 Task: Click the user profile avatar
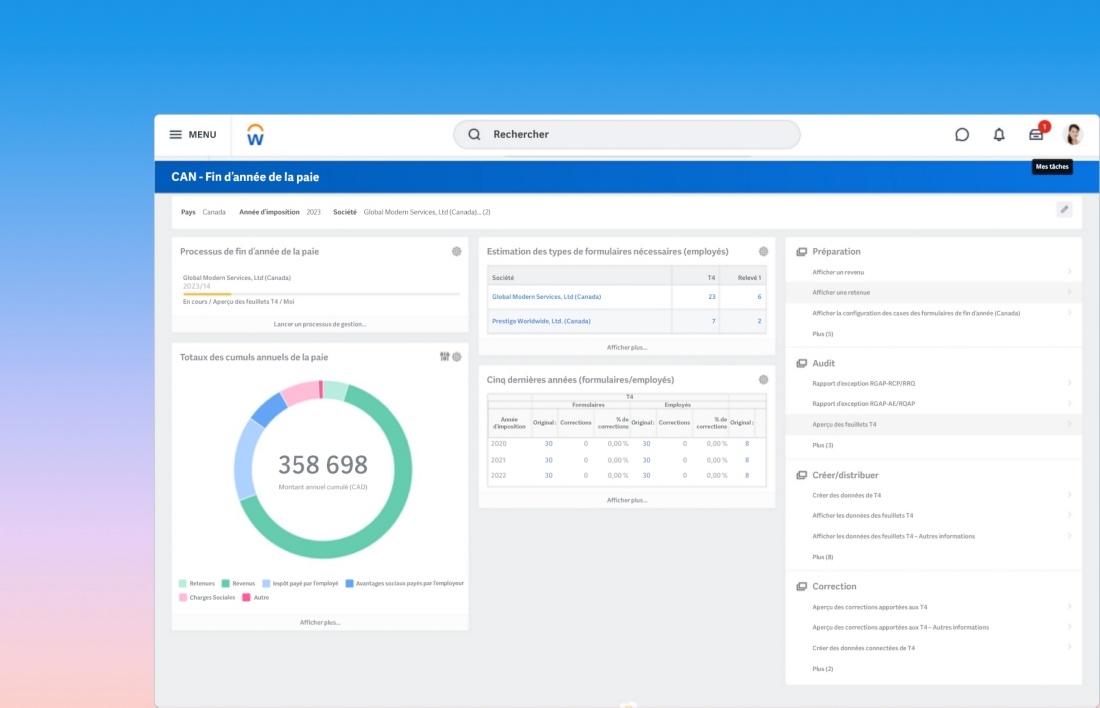pos(1073,135)
